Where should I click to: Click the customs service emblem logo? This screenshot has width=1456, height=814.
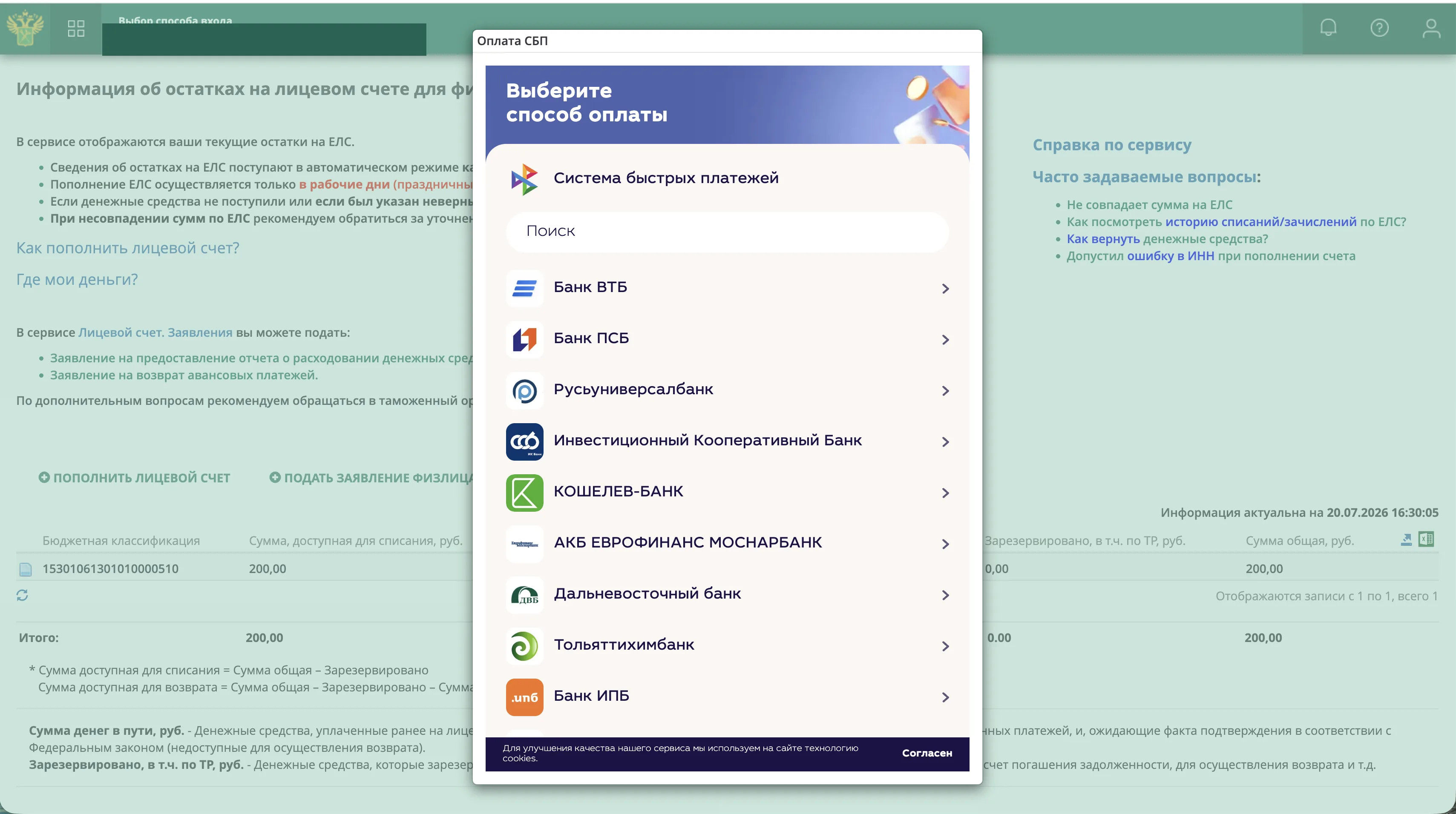click(x=25, y=28)
